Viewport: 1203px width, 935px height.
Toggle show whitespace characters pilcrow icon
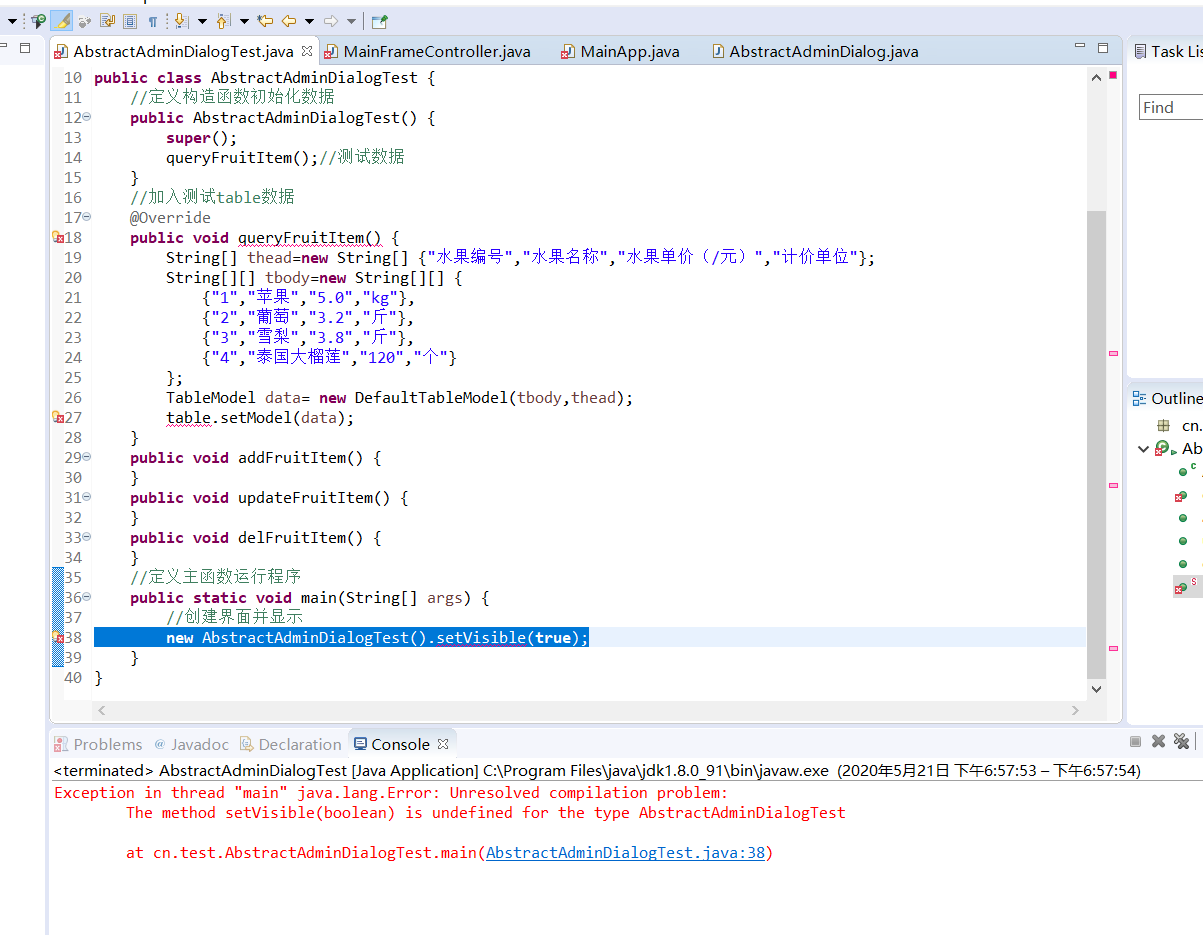[x=152, y=20]
